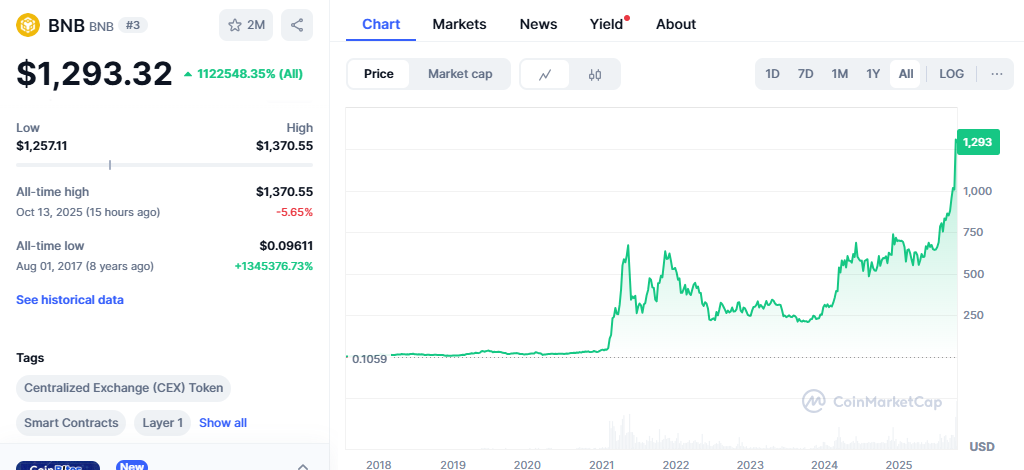This screenshot has height=470, width=1024.
Task: Click Centralized Exchange (CEX) Token tag
Action: (x=123, y=388)
